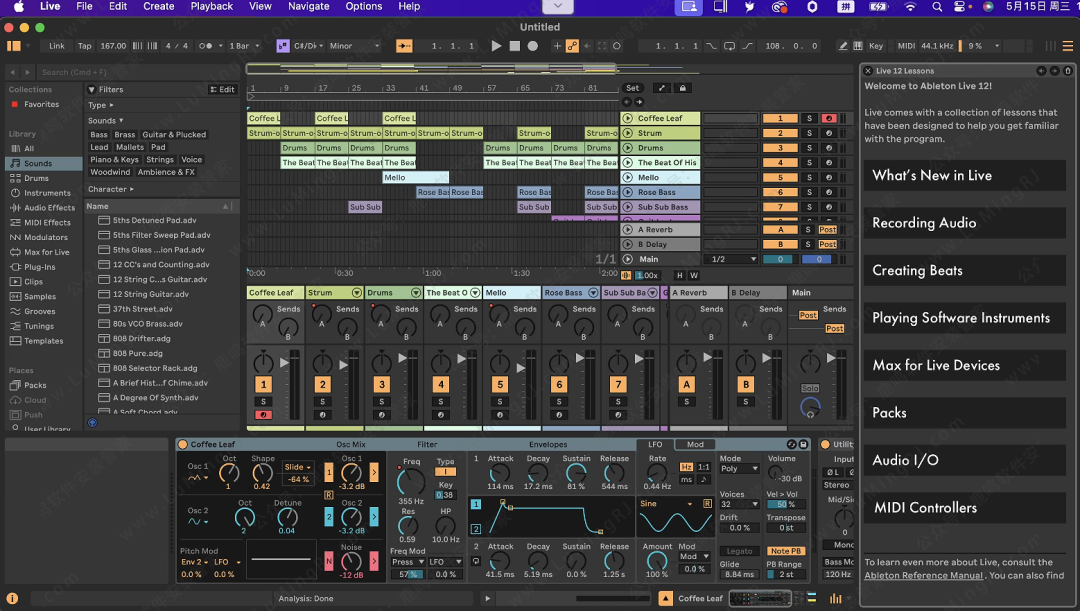Open the Poly mode dropdown
Screen dimensions: 1080x611
tap(739, 468)
